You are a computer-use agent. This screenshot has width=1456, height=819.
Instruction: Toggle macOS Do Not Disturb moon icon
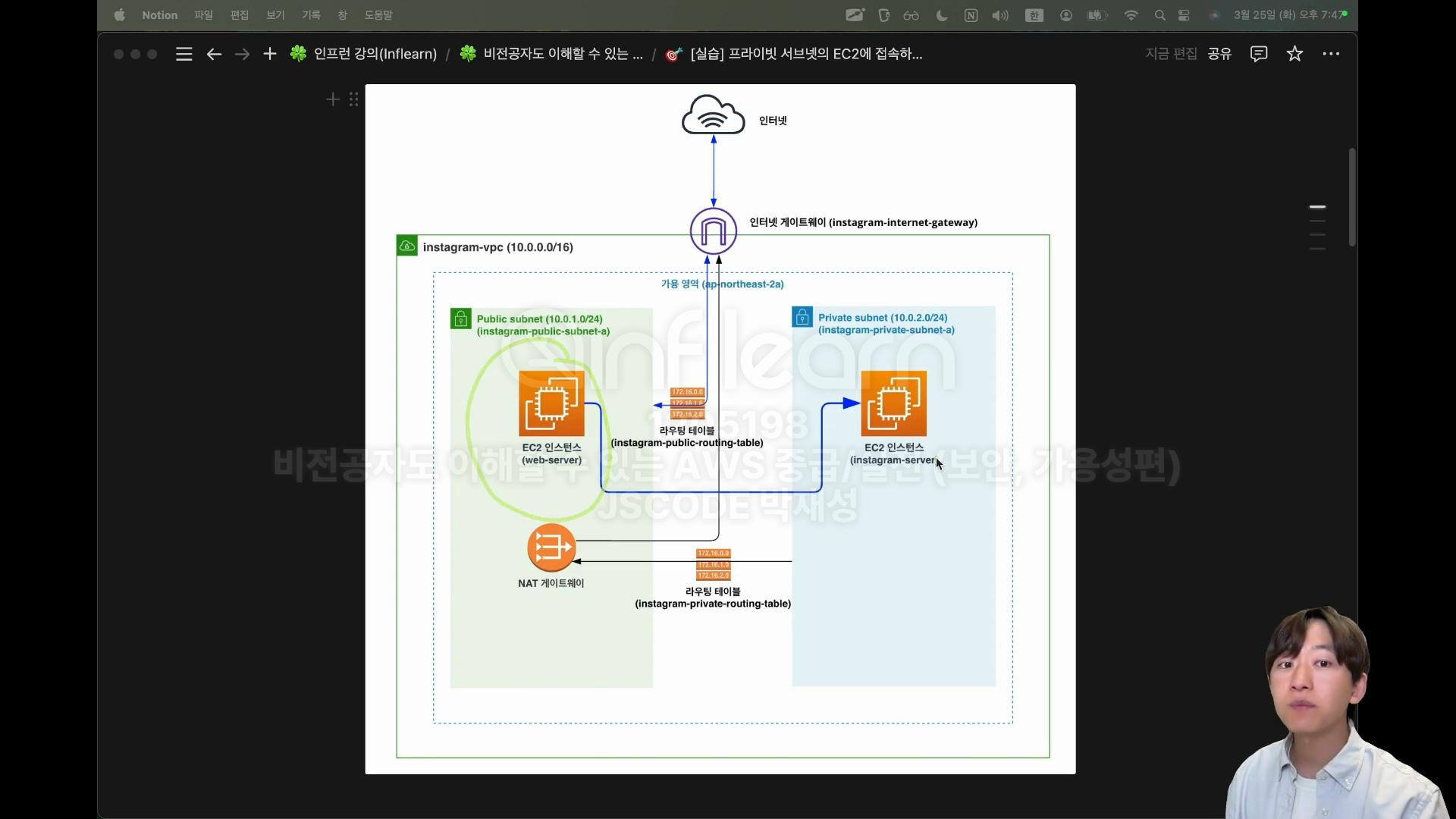942,15
